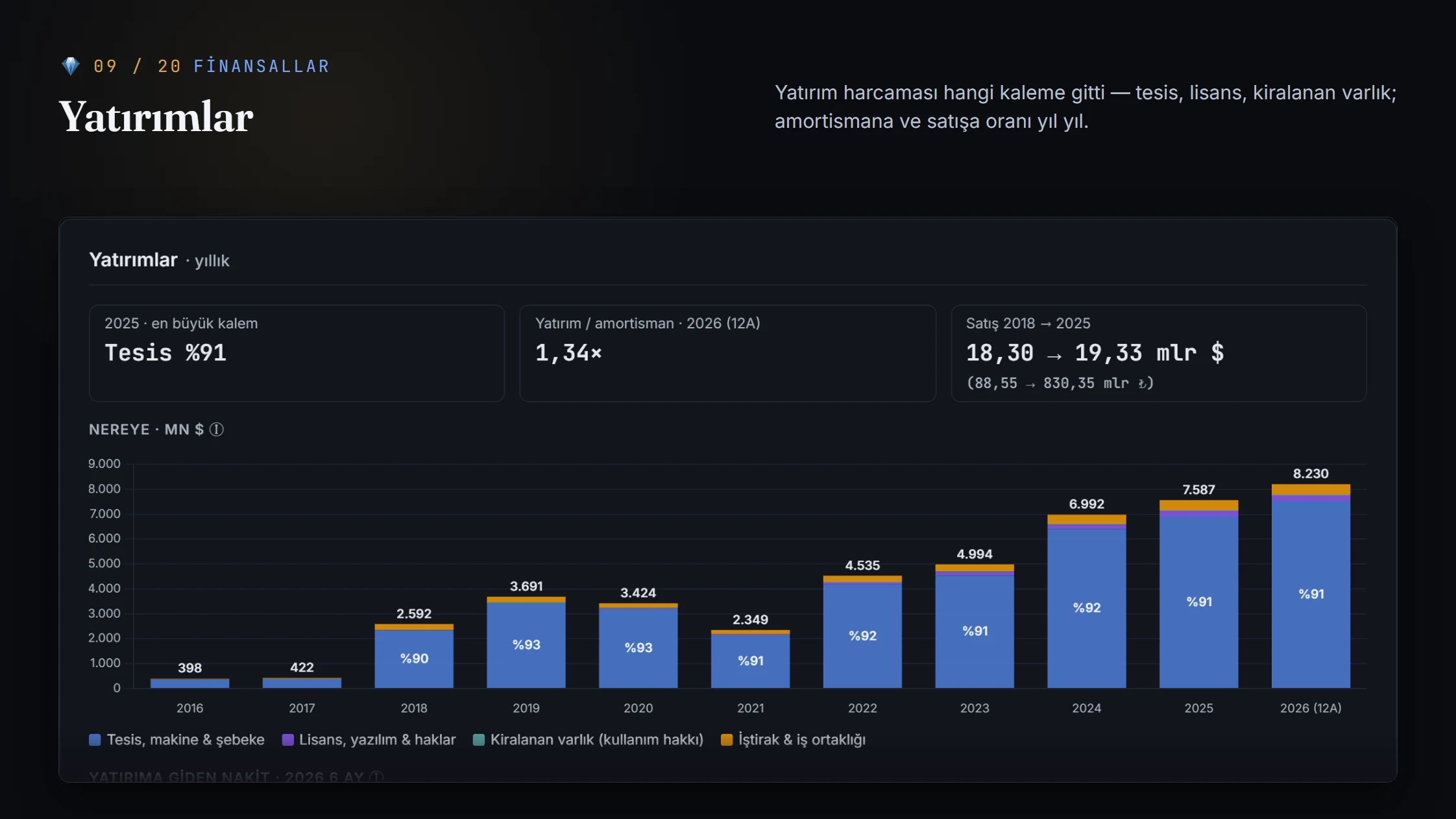Toggle the Kiralanan varlık legend swatch
The height and width of the screenshot is (819, 1456).
click(479, 740)
